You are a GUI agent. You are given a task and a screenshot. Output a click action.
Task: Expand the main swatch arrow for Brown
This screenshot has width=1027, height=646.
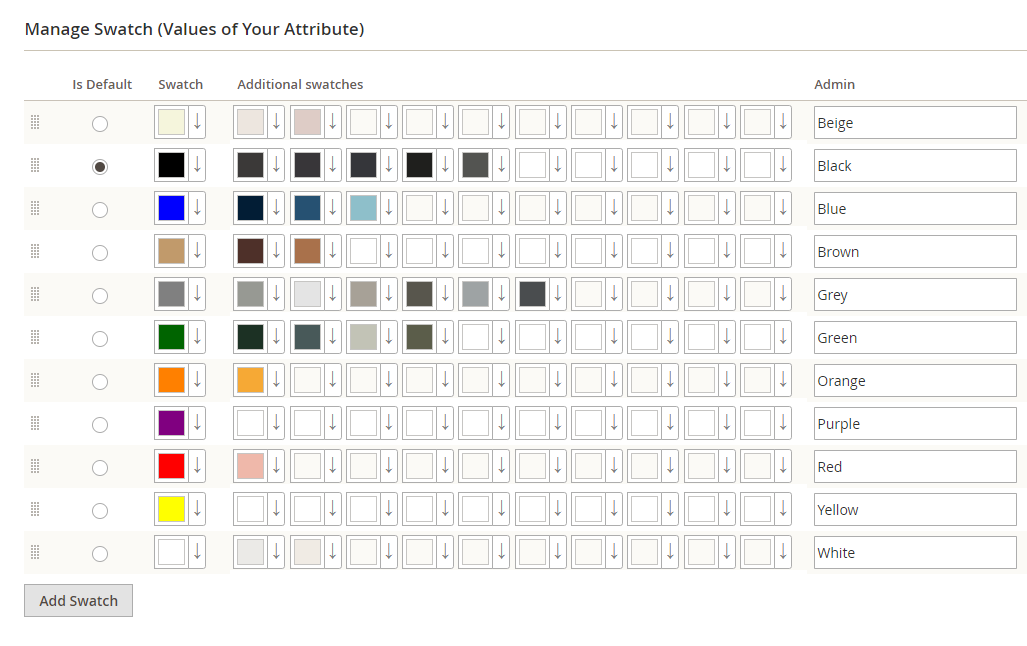[197, 251]
